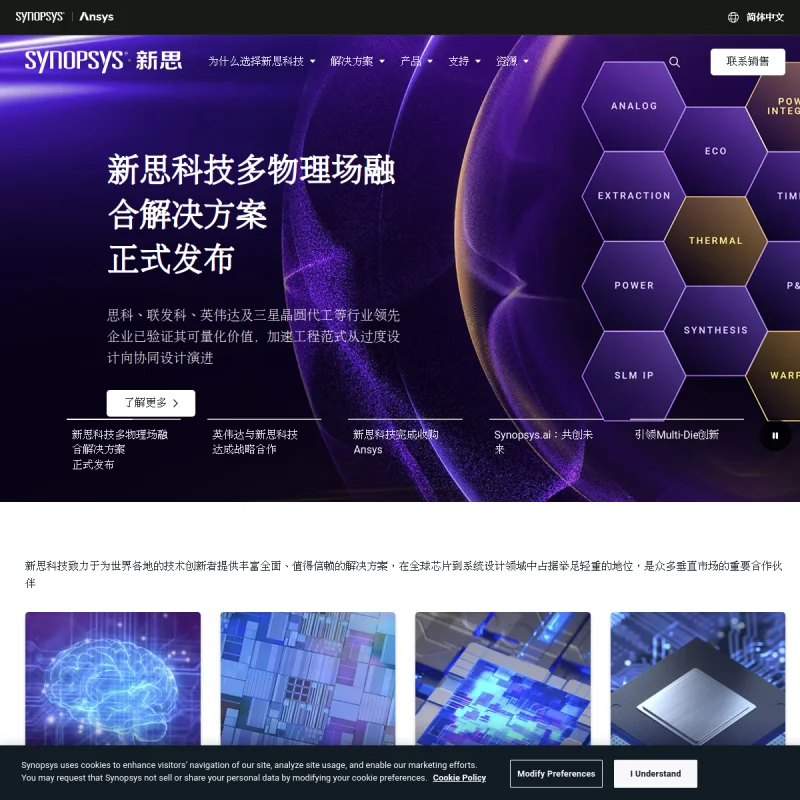
Task: Click the Modify Preferences button
Action: pyautogui.click(x=556, y=773)
